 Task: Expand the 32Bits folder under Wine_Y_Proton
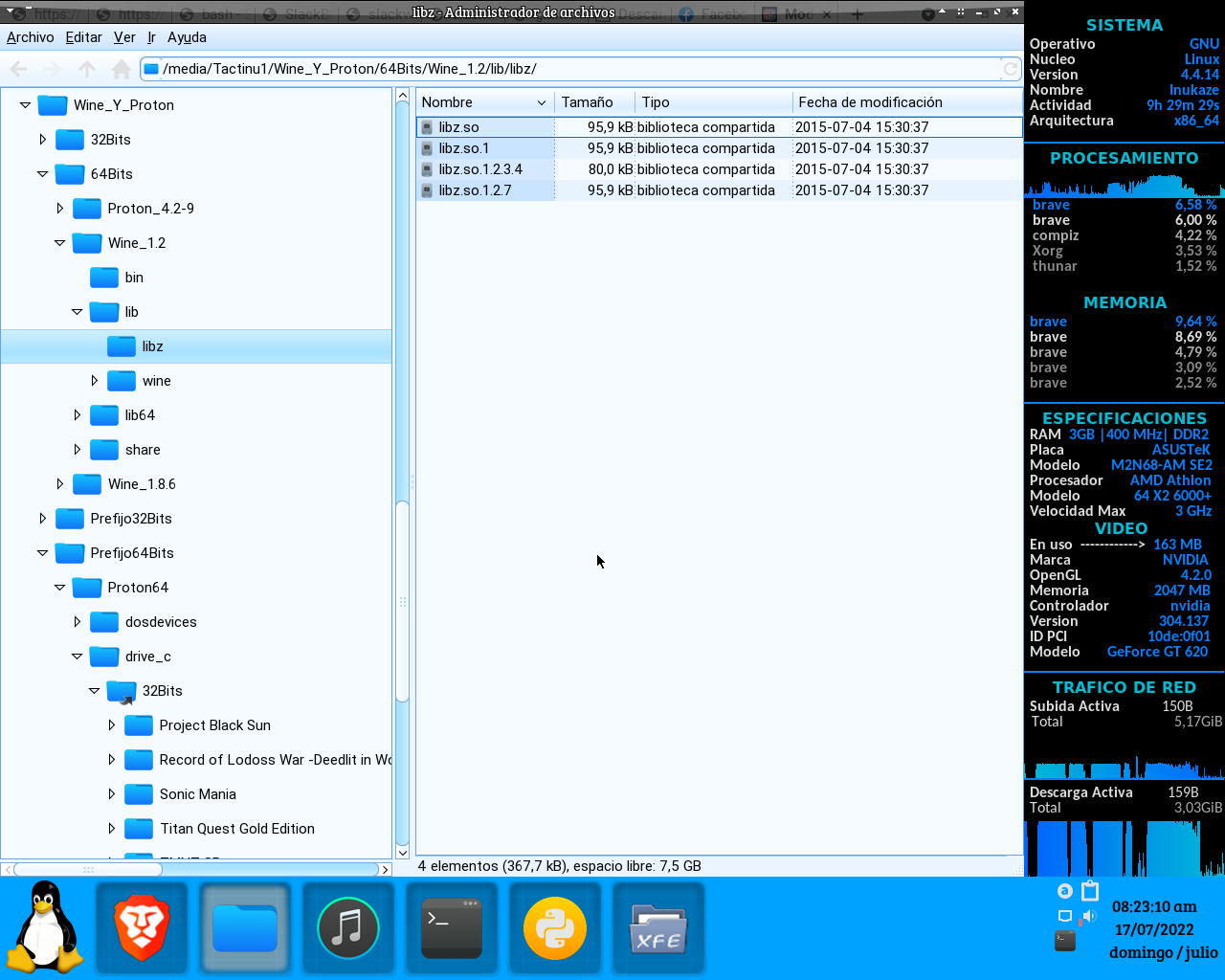(43, 140)
